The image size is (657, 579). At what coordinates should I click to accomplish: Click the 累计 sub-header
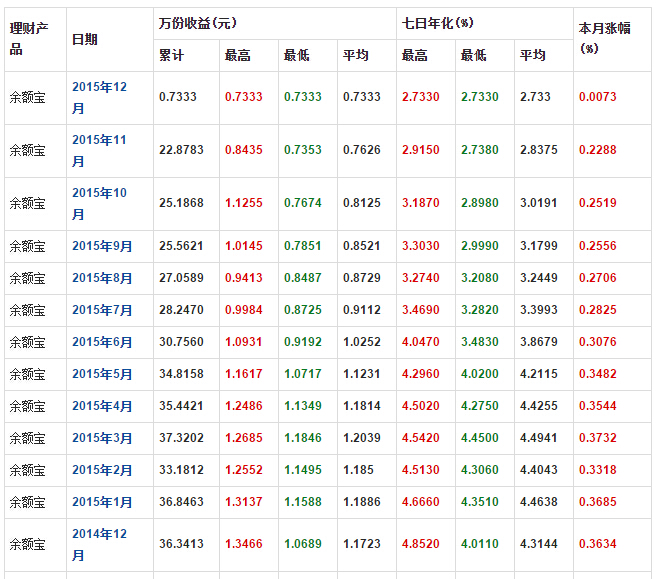coord(171,55)
